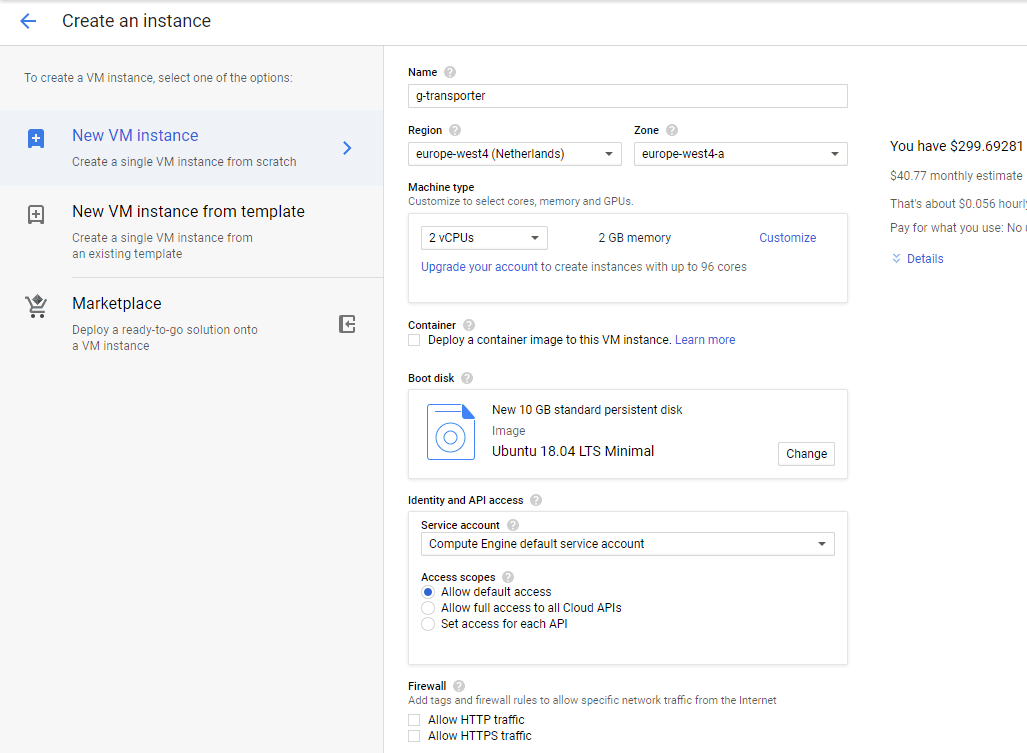Enable Deploy a container image checkbox

click(x=414, y=340)
